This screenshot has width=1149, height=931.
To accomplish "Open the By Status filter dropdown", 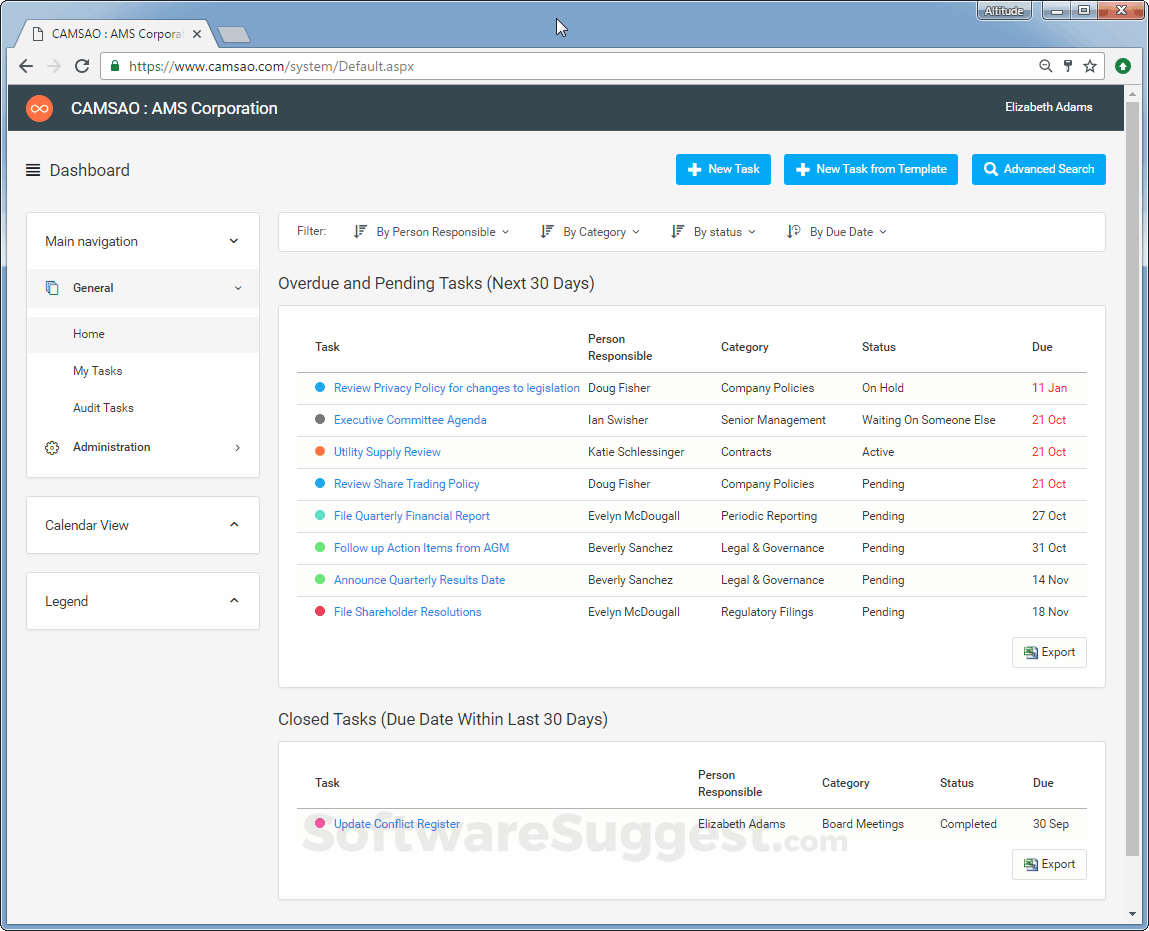I will click(713, 231).
